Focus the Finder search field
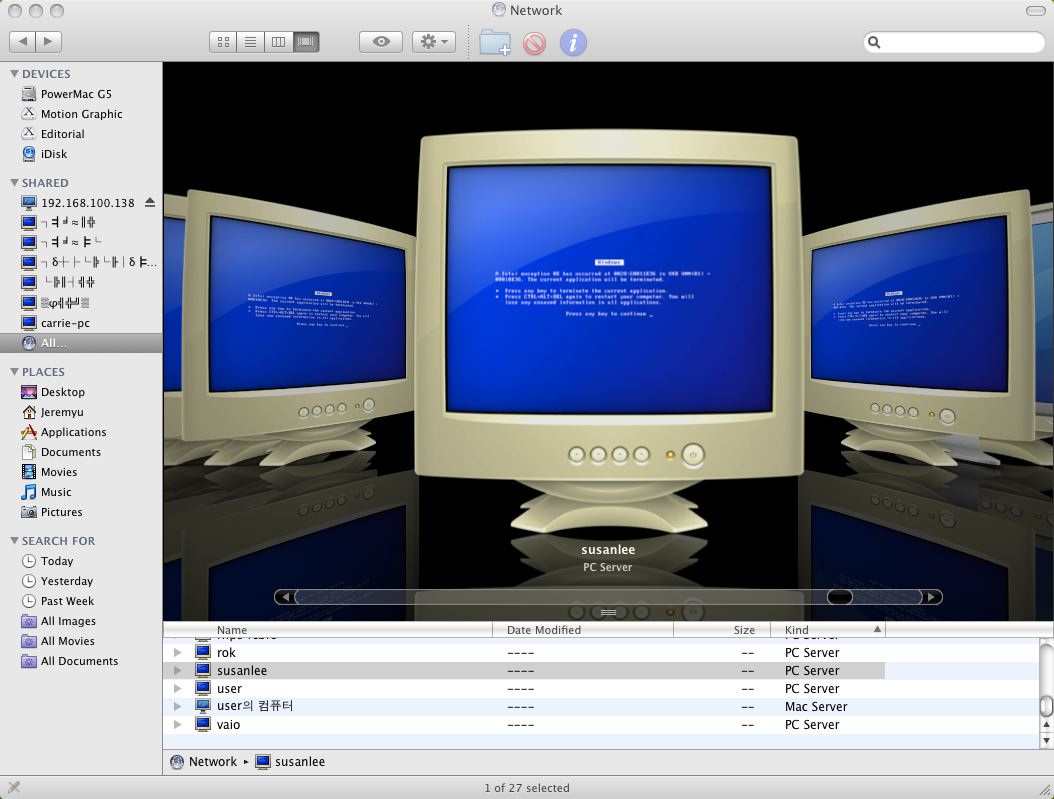 954,42
